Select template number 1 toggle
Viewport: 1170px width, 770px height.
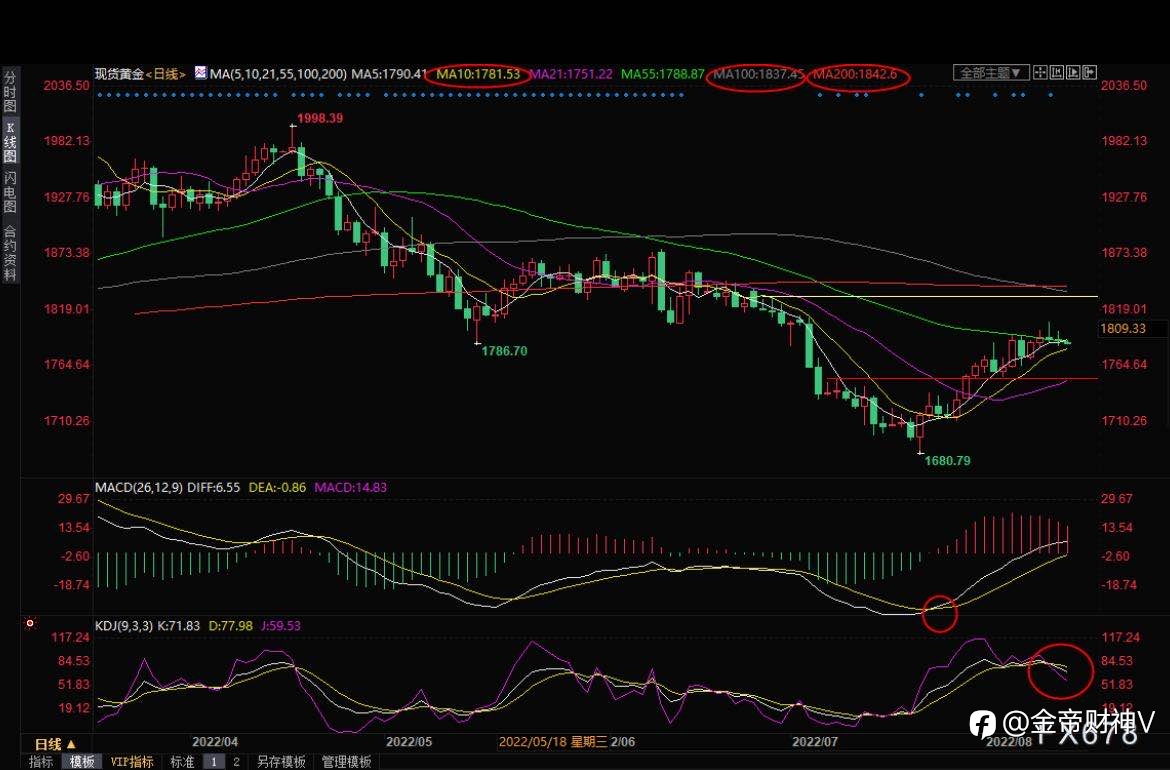[213, 762]
